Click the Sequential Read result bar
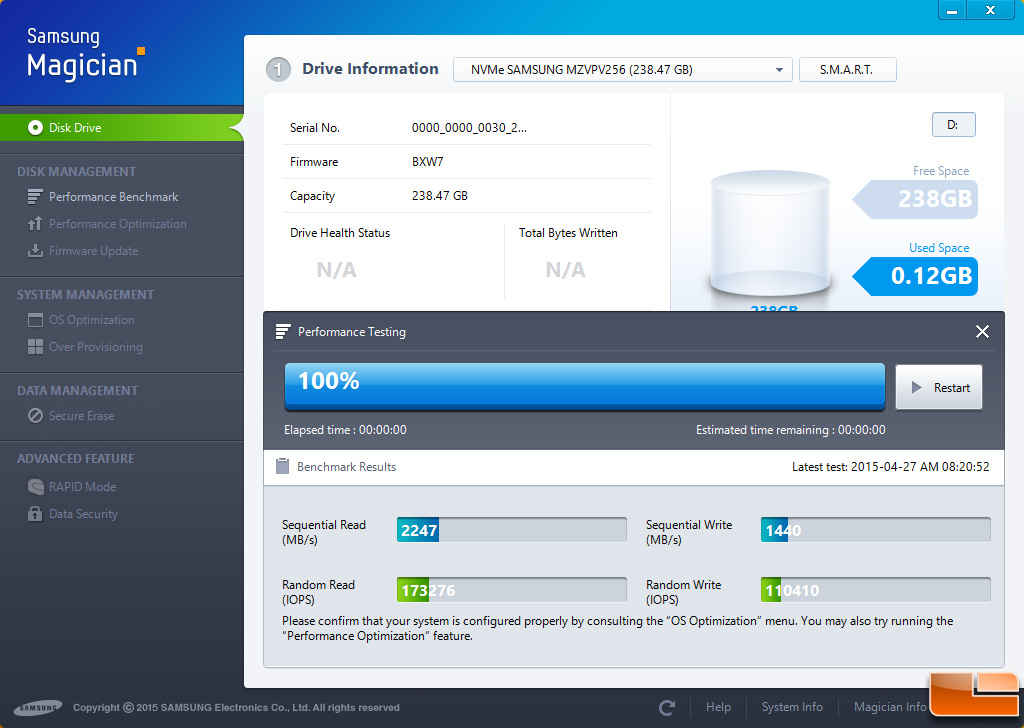The width and height of the screenshot is (1024, 728). tap(511, 530)
